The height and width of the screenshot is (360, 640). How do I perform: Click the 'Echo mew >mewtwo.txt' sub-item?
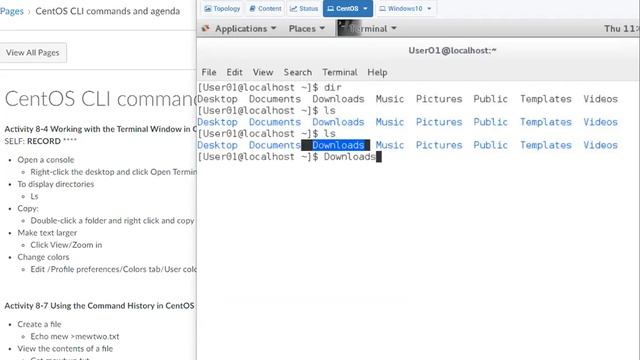click(75, 336)
